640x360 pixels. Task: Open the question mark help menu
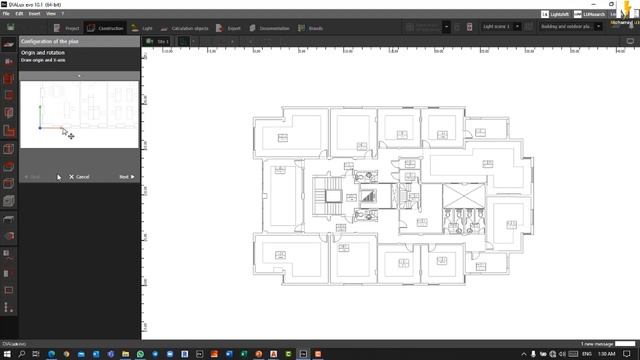coord(62,13)
